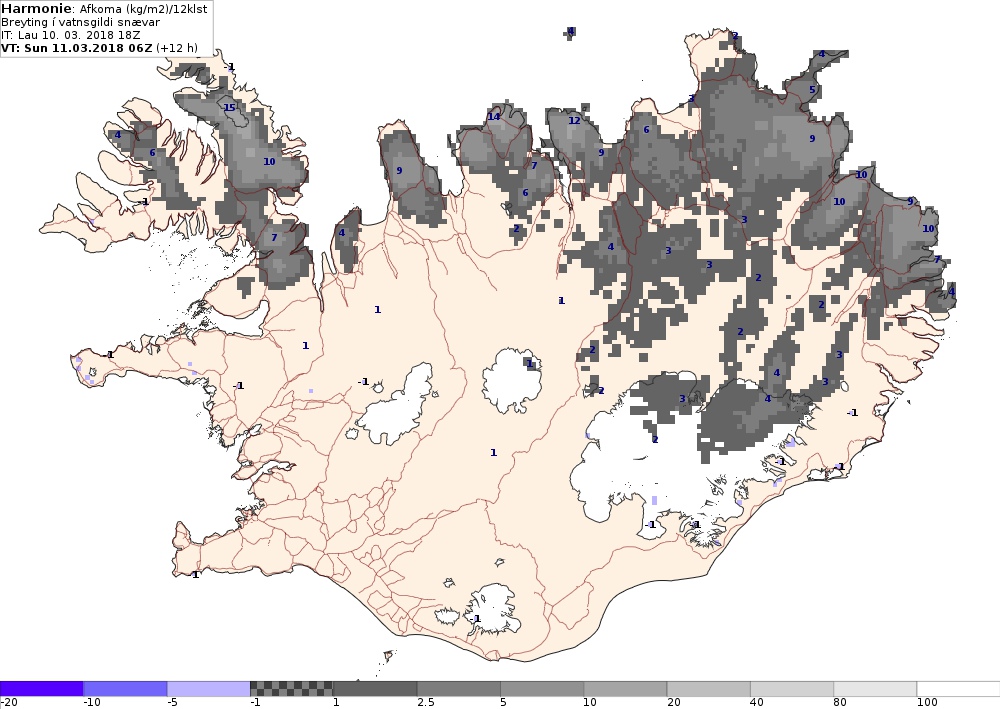Click the "Harmonie" model title text
1000x709 pixels.
point(38,9)
